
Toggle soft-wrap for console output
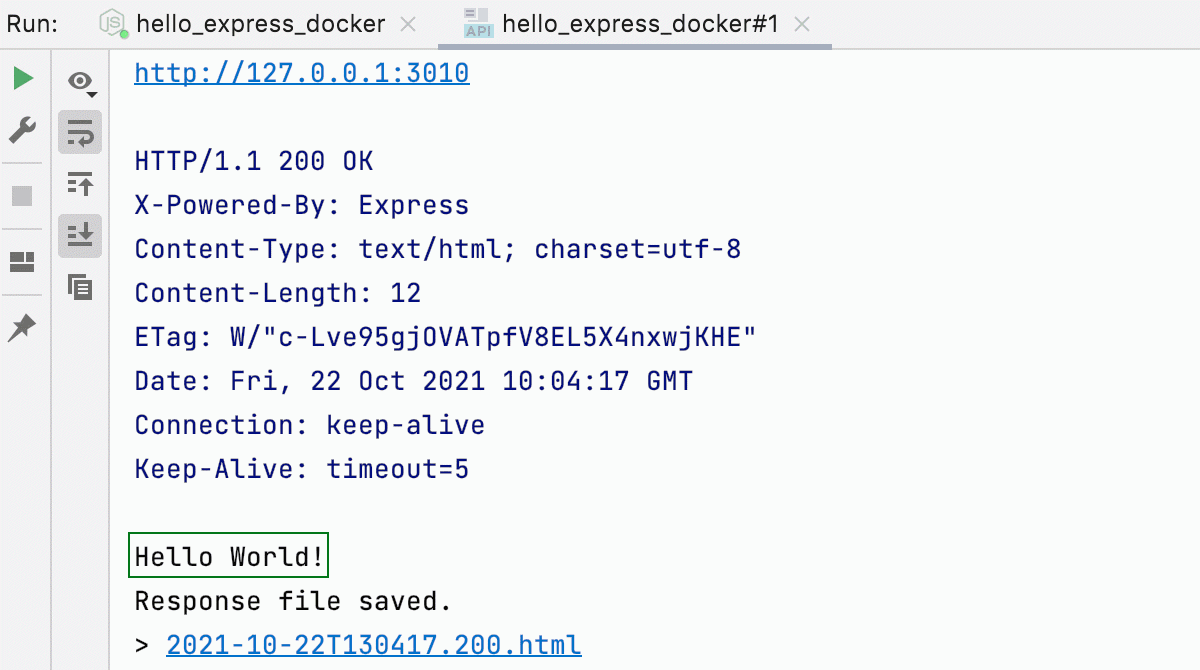click(x=80, y=132)
